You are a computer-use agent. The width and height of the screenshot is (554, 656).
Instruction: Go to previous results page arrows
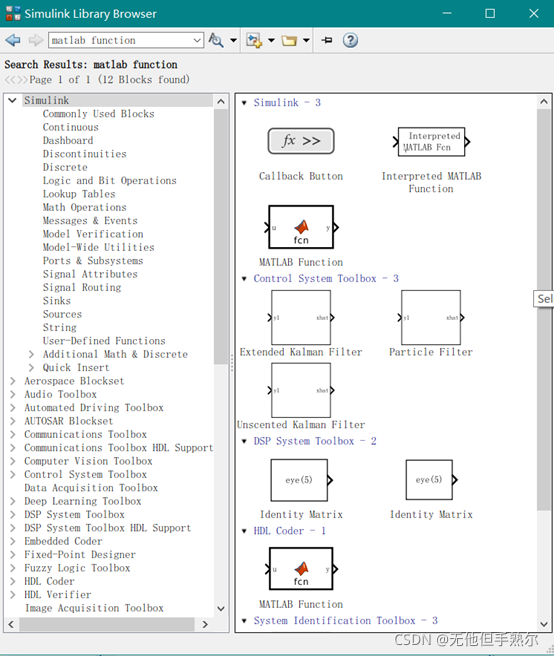(x=10, y=79)
